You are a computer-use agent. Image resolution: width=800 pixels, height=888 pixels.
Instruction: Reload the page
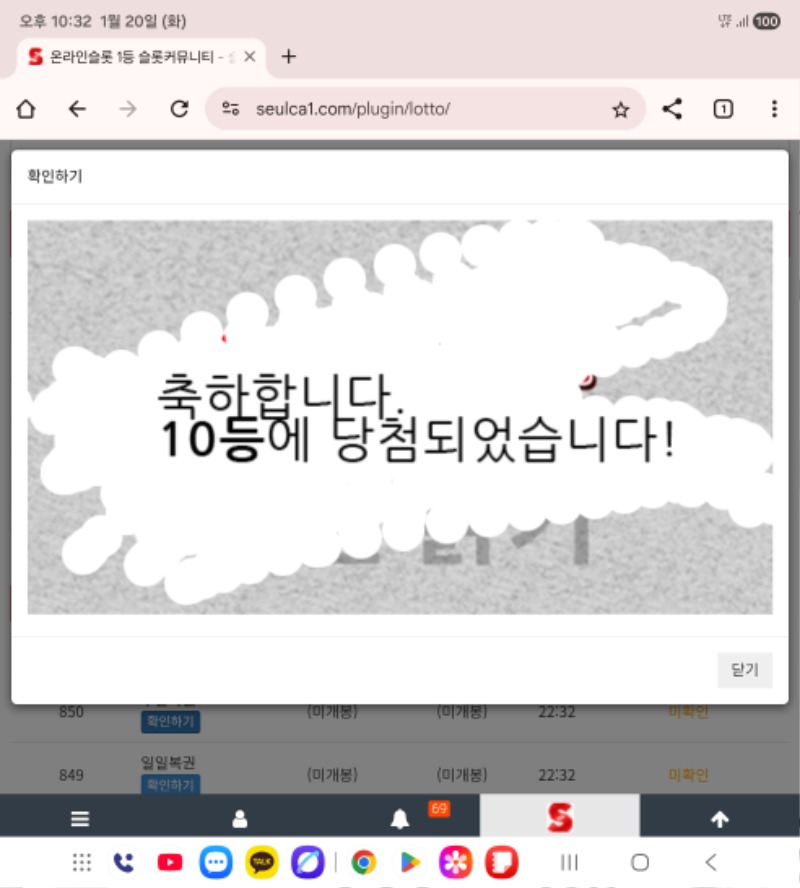tap(180, 110)
